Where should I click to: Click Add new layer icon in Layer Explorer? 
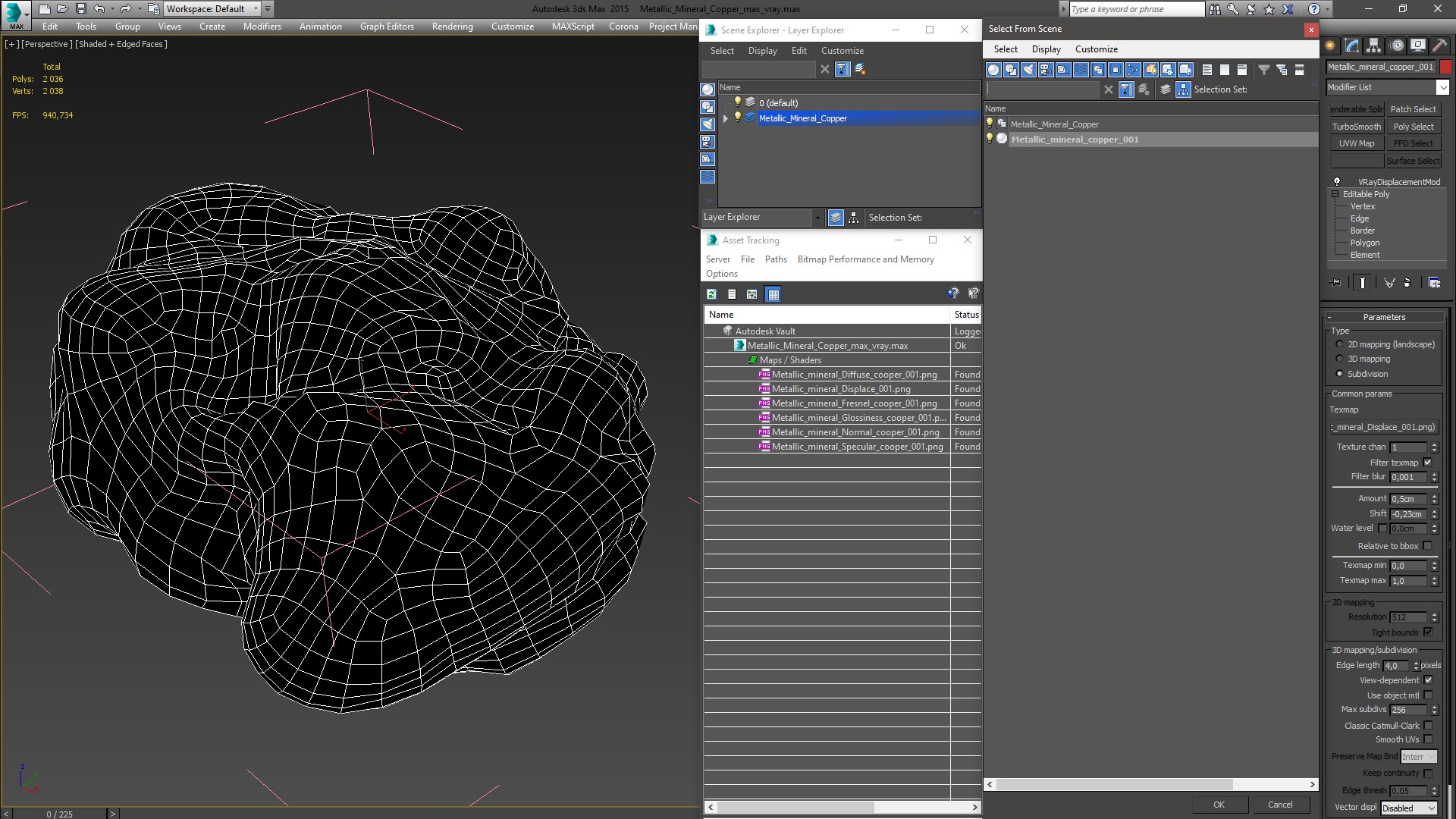click(x=860, y=69)
